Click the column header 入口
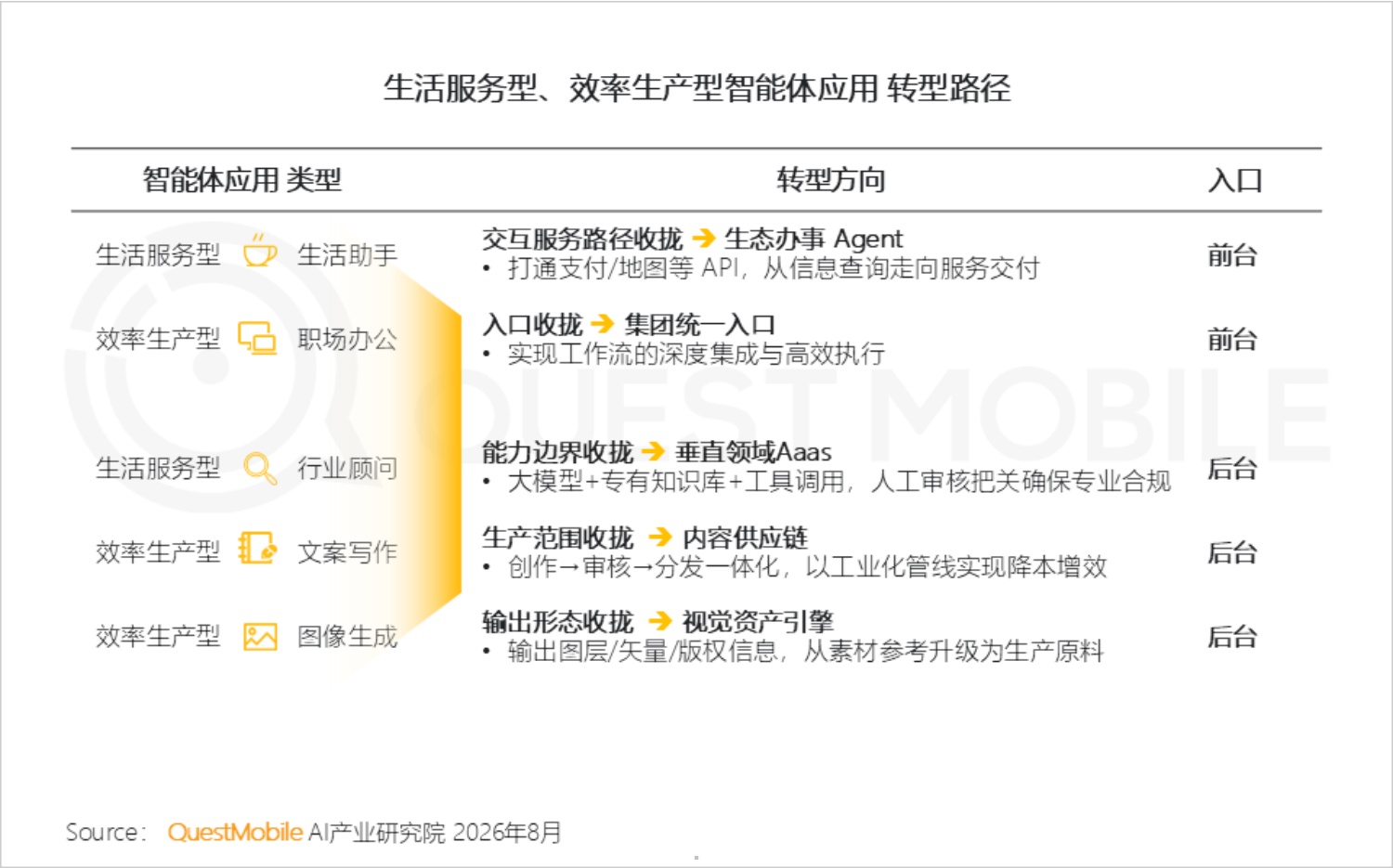1393x868 pixels. tap(1234, 179)
